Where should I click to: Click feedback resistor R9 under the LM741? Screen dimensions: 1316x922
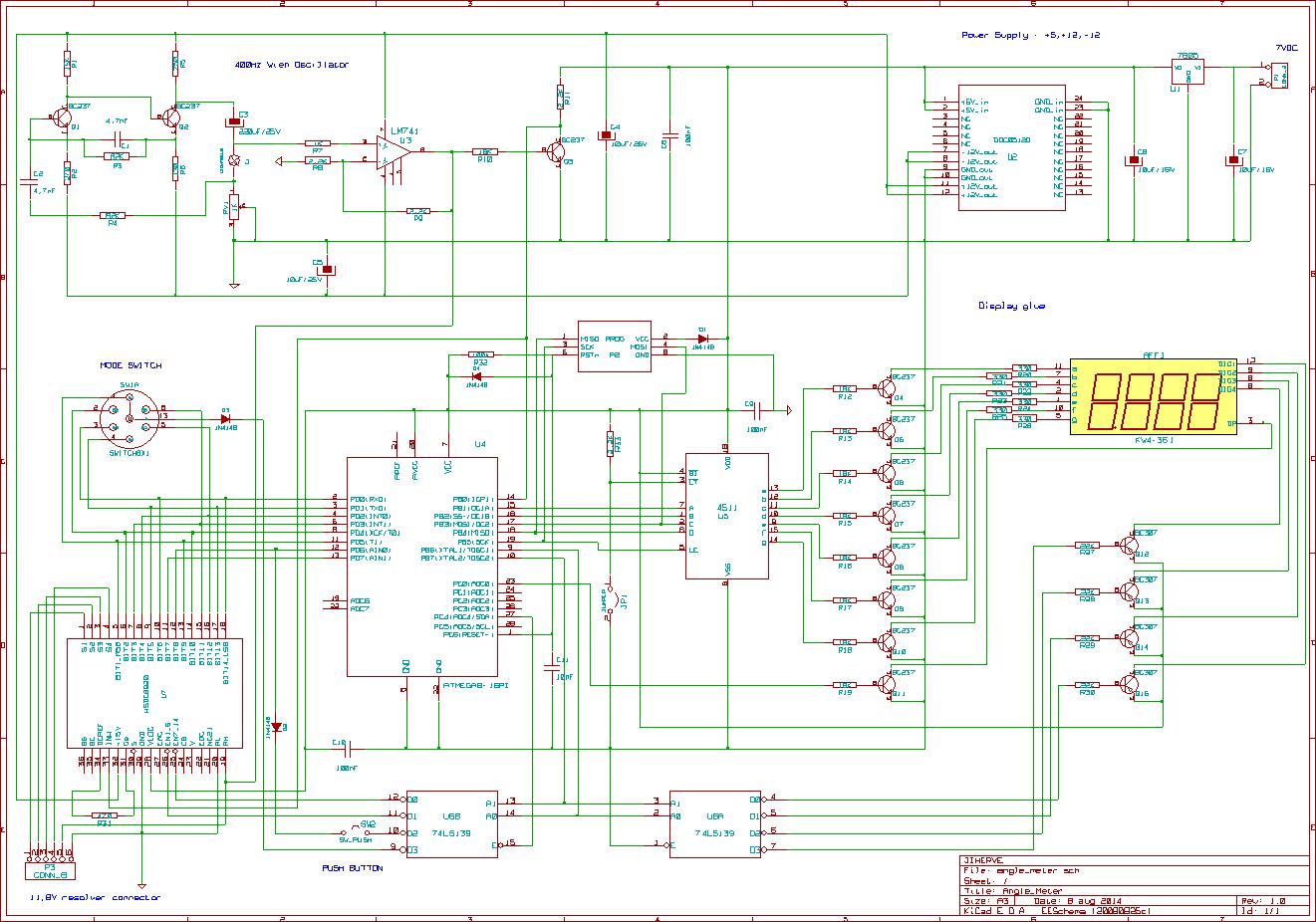pos(417,213)
